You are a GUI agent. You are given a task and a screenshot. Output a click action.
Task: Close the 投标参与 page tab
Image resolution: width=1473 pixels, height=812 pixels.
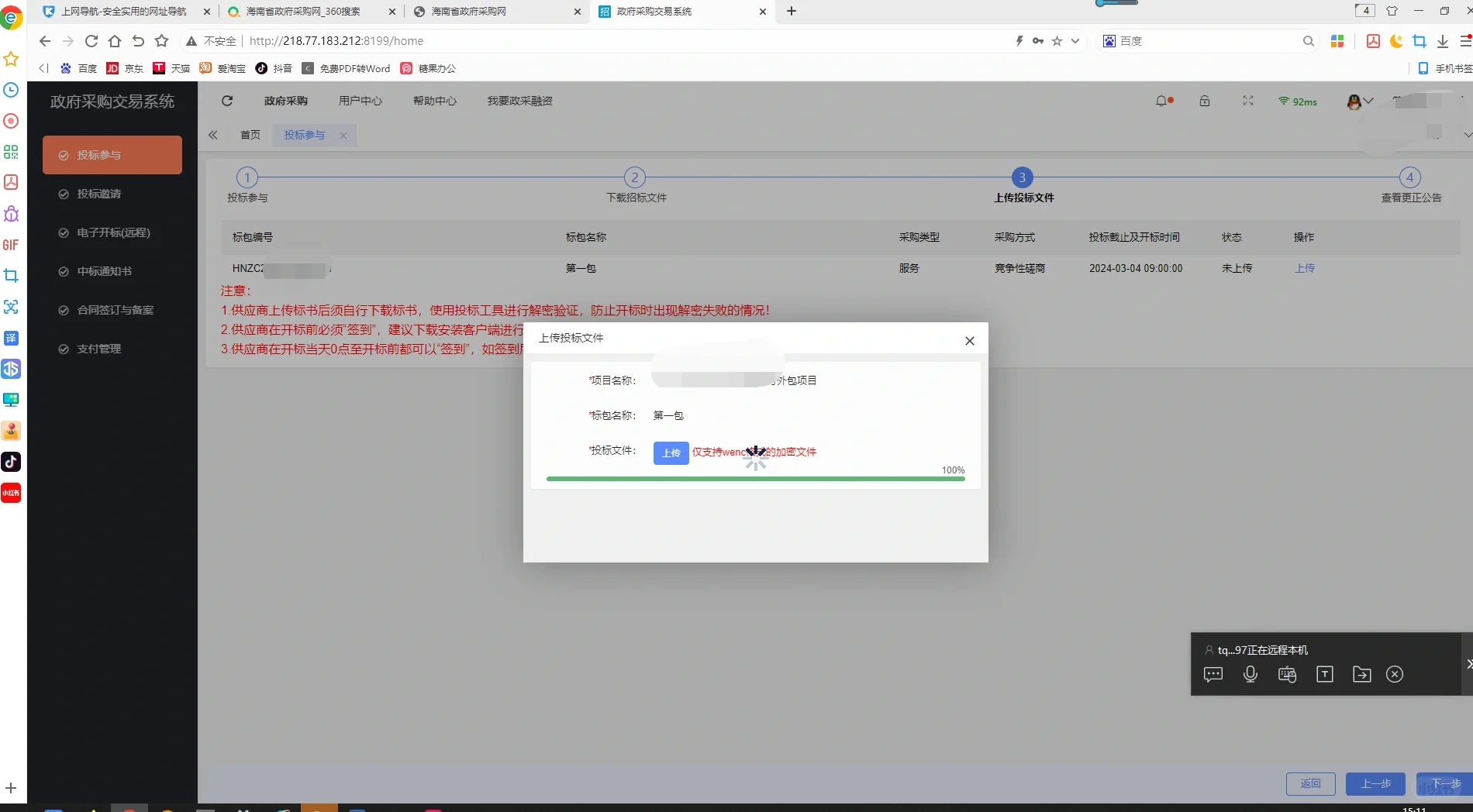(x=343, y=135)
